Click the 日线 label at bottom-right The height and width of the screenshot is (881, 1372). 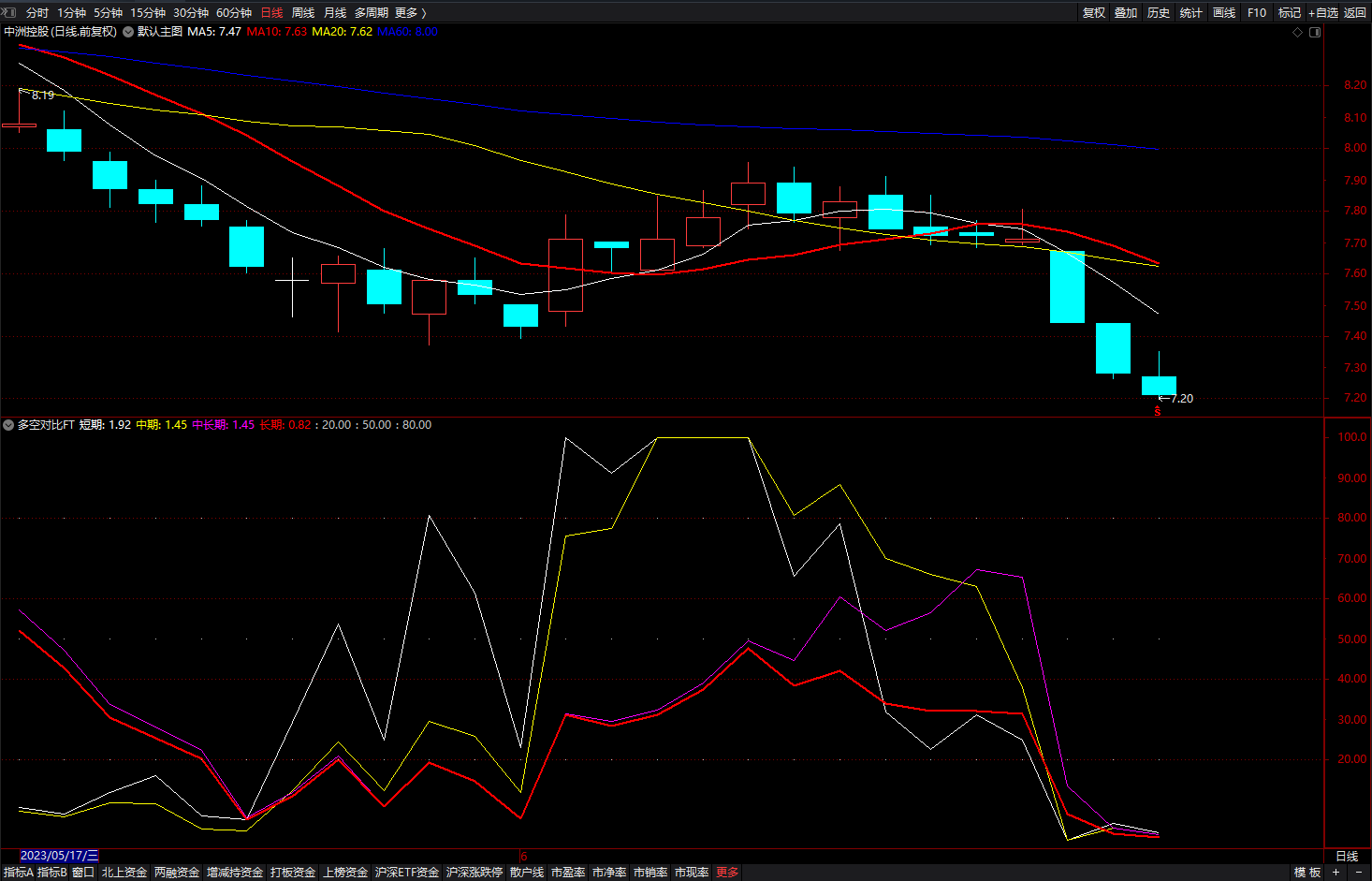coord(1347,857)
